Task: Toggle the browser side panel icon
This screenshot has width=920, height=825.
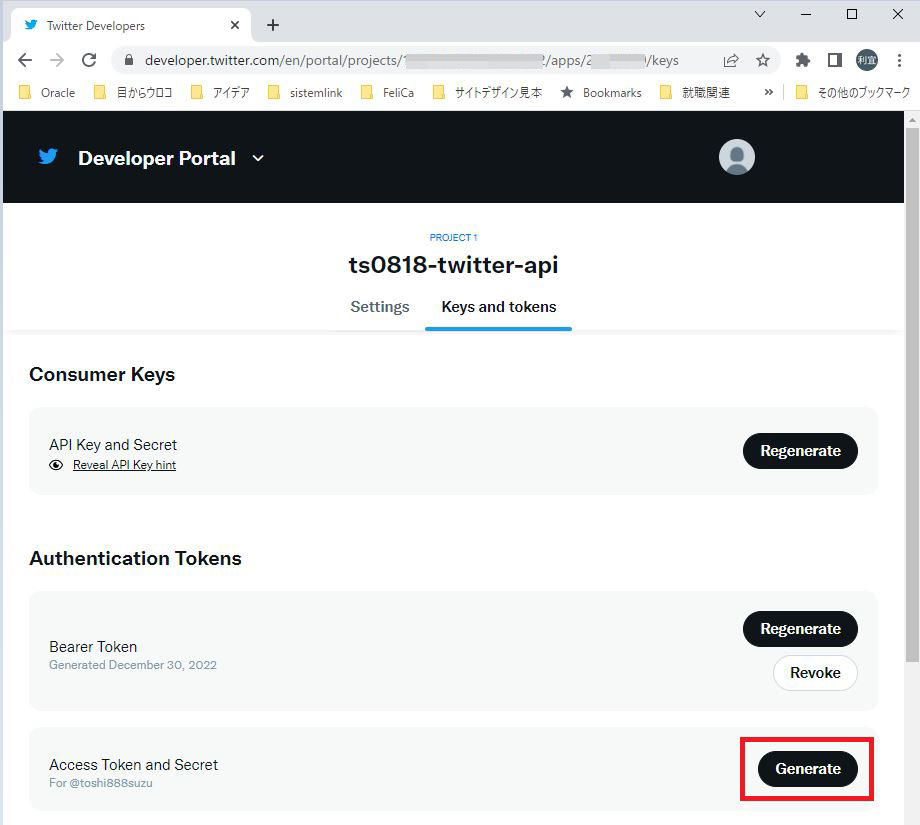Action: click(x=834, y=60)
